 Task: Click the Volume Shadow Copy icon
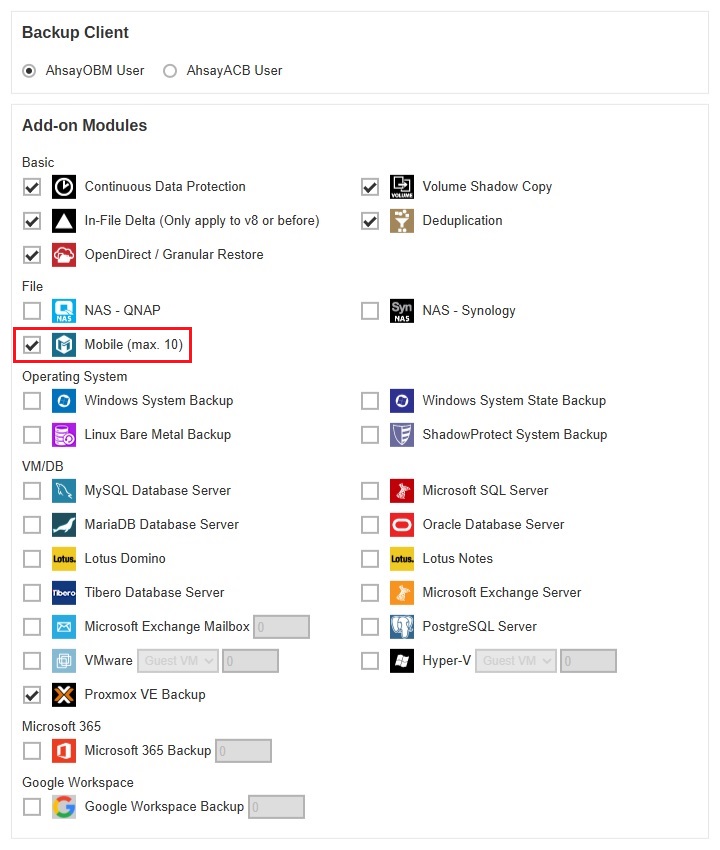pyautogui.click(x=402, y=187)
